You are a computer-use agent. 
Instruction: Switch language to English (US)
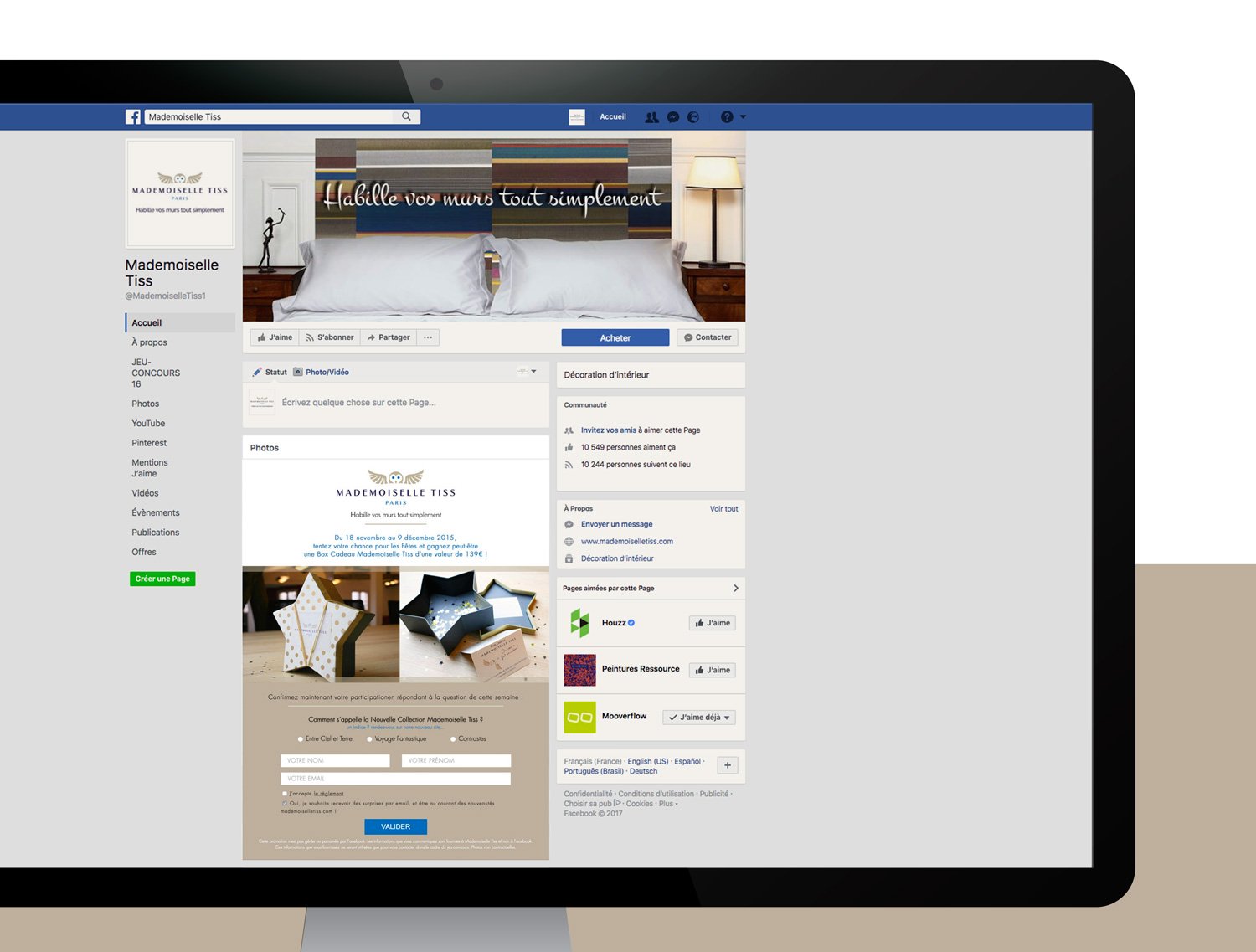tap(648, 762)
